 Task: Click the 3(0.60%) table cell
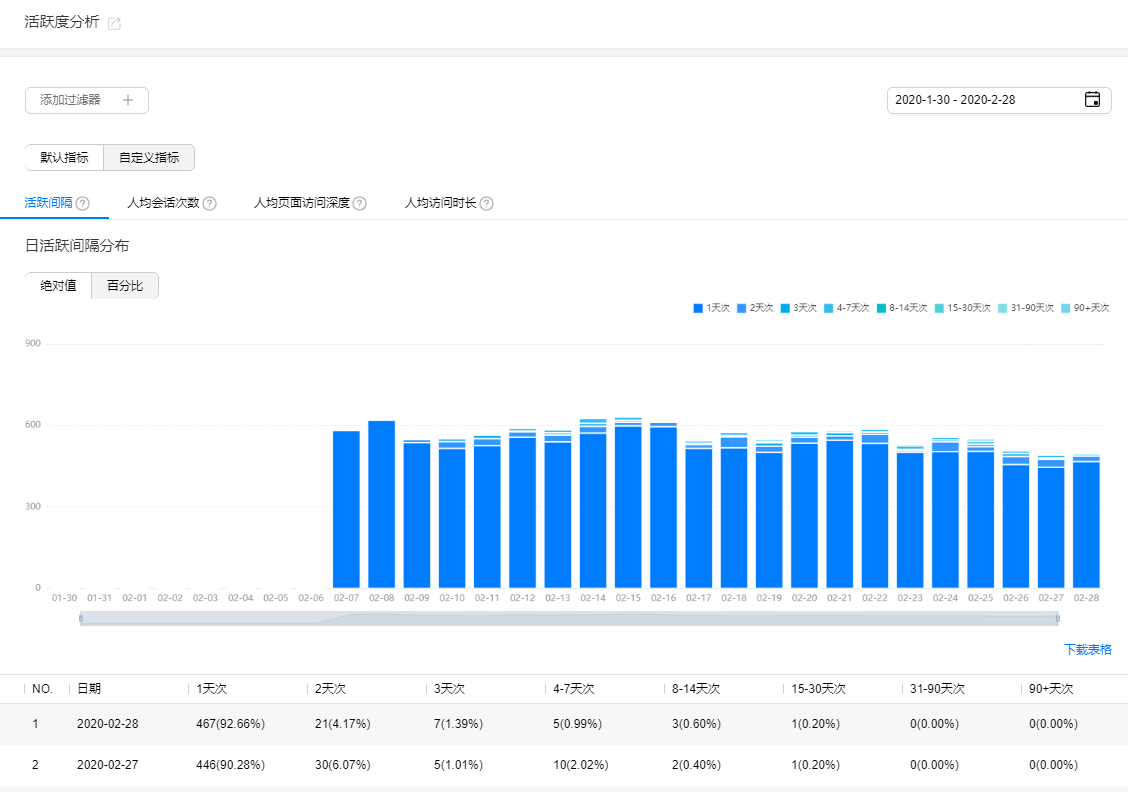(696, 724)
